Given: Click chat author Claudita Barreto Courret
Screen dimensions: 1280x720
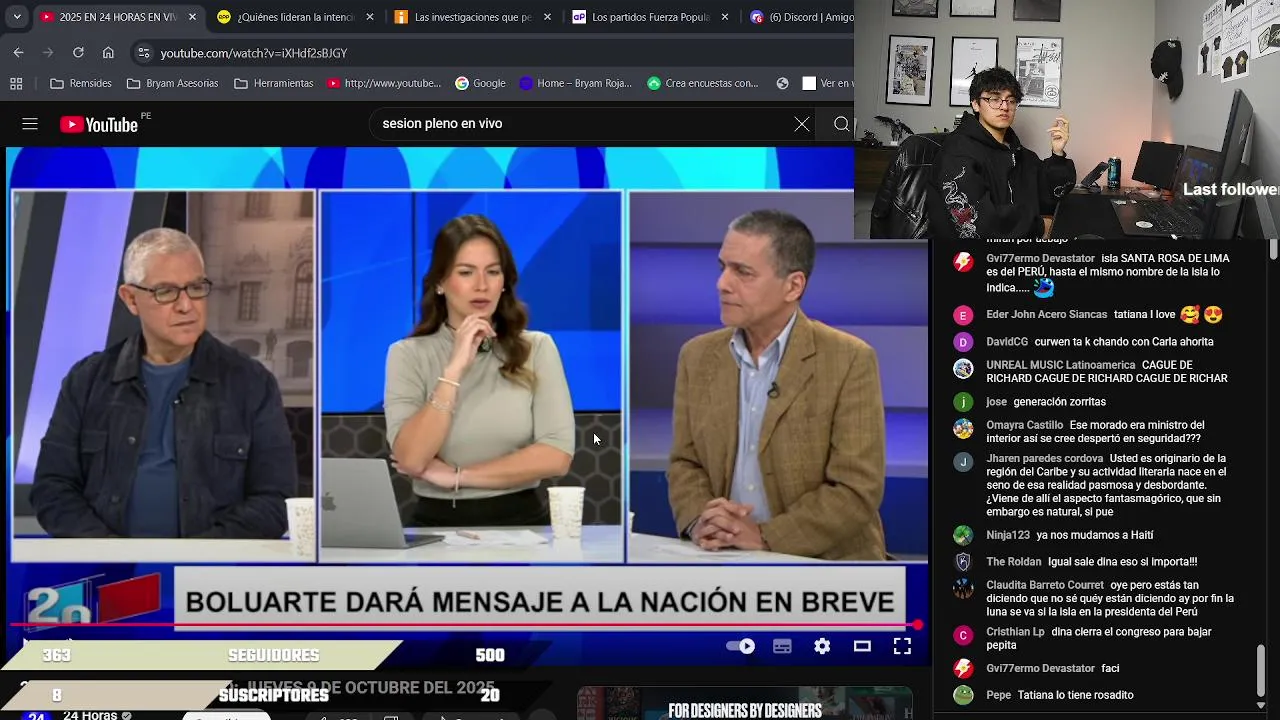Looking at the screenshot, I should click(1045, 585).
